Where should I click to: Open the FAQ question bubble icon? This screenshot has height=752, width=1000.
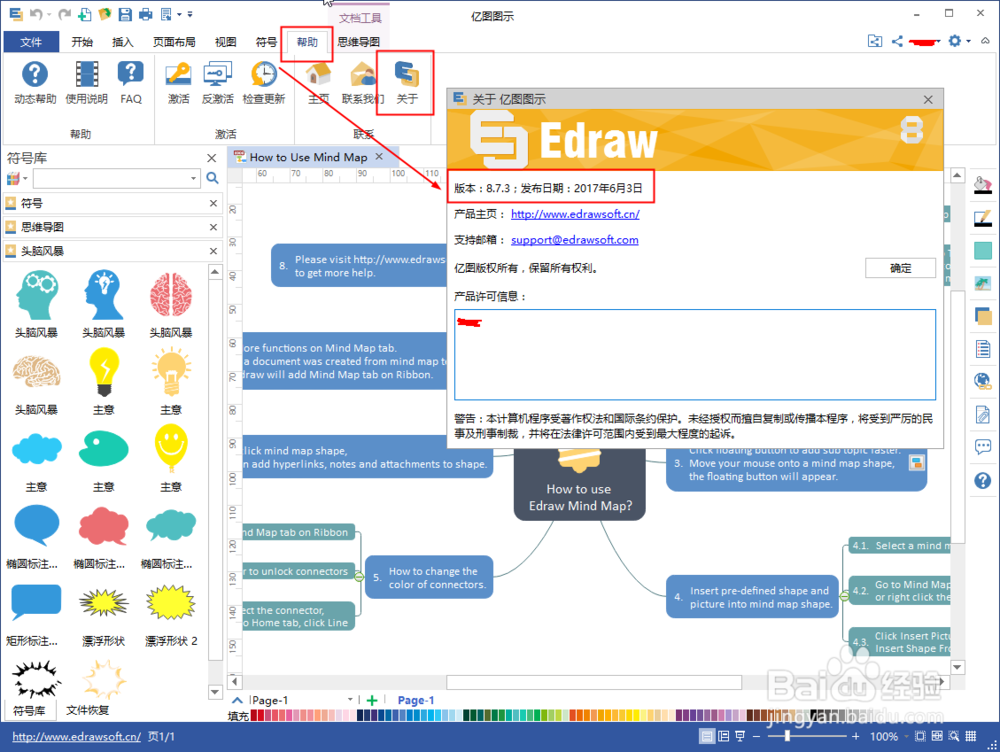[130, 75]
